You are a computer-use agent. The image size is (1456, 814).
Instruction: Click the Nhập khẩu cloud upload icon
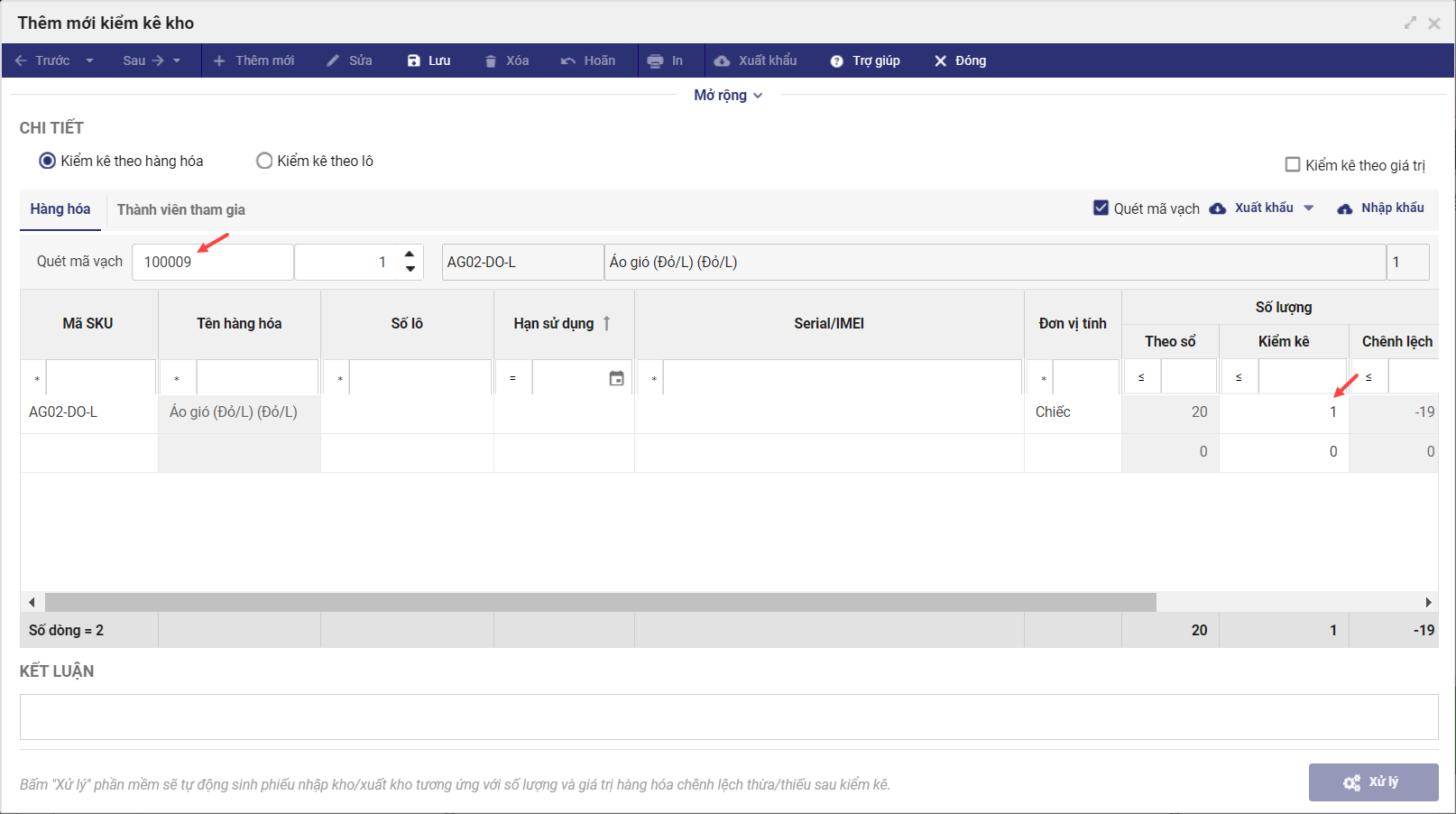(x=1345, y=208)
